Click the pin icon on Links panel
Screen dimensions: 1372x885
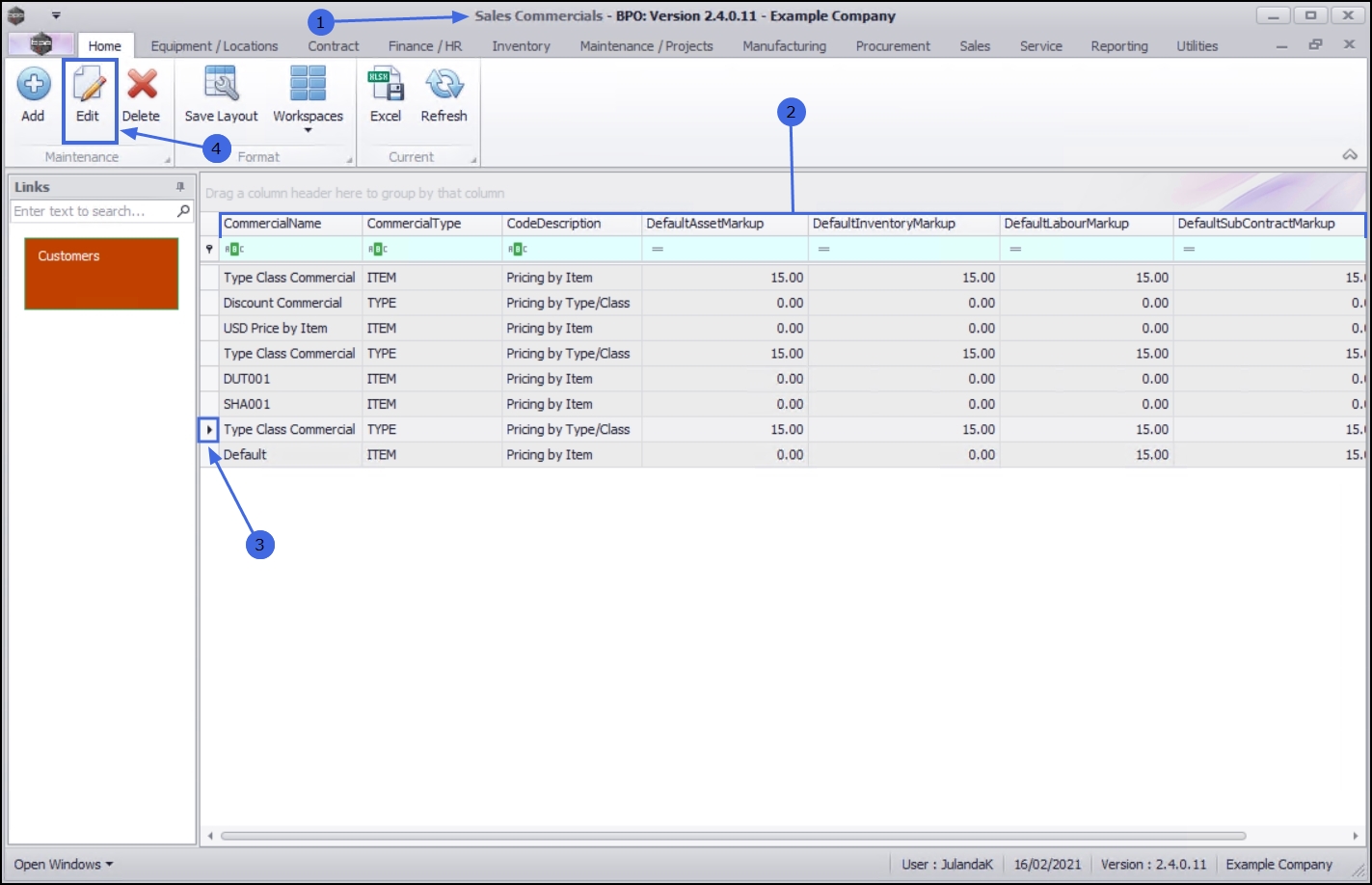pyautogui.click(x=180, y=187)
